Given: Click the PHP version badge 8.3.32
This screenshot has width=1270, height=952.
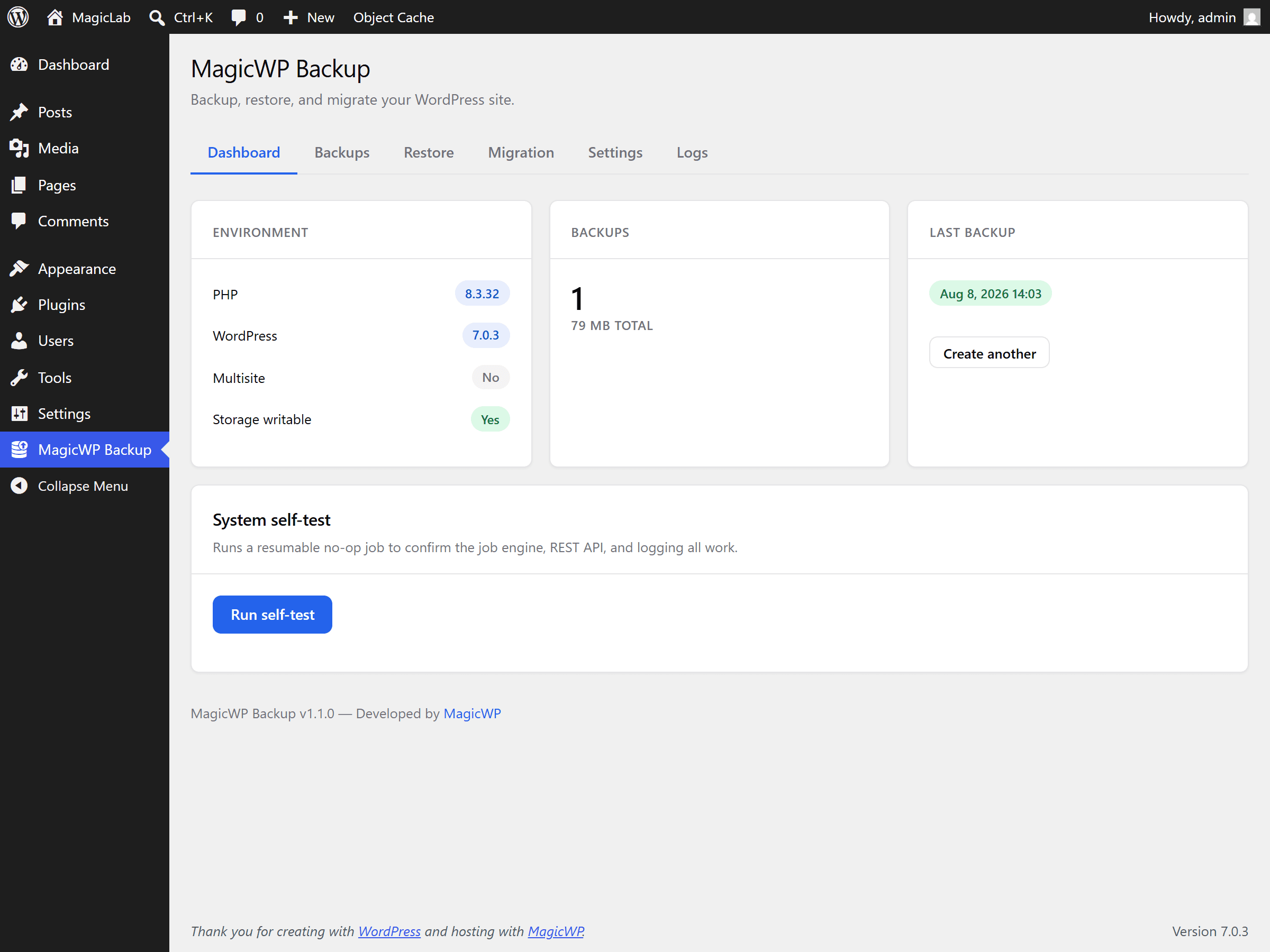Looking at the screenshot, I should (482, 293).
